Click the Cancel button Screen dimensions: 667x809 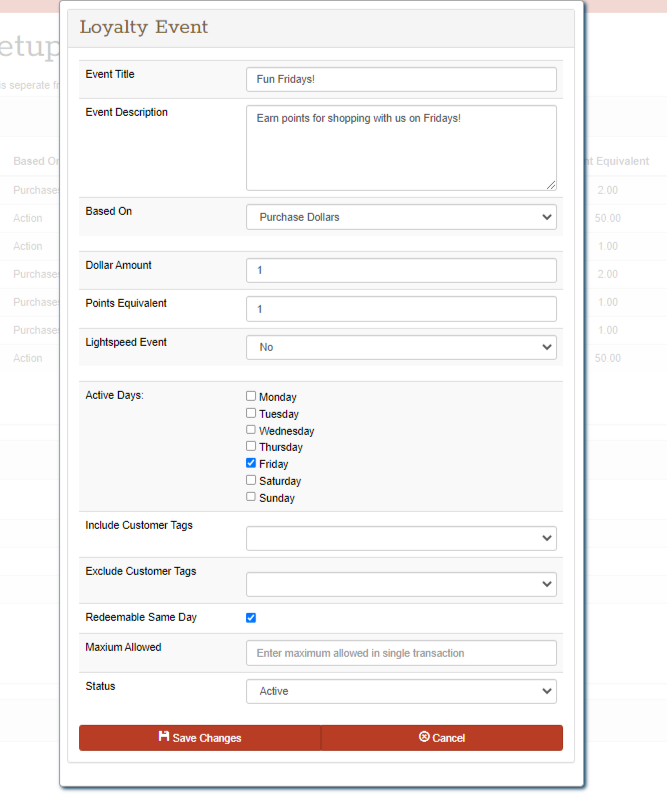point(442,738)
